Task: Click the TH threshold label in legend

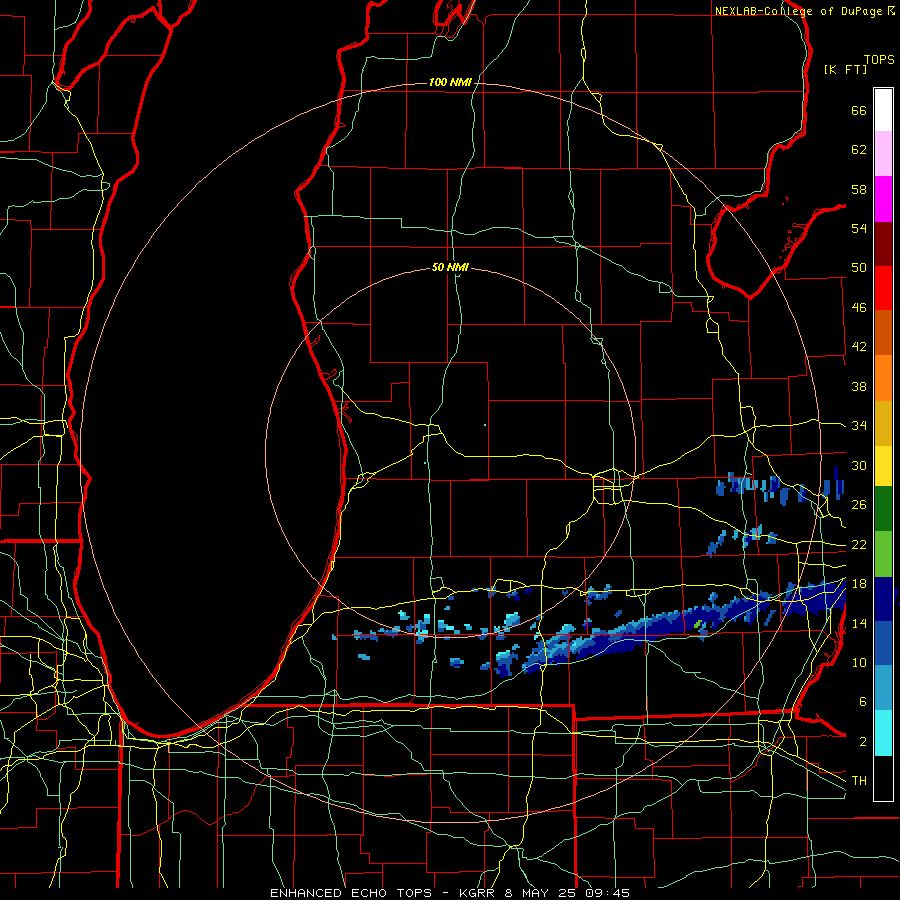Action: tap(859, 781)
